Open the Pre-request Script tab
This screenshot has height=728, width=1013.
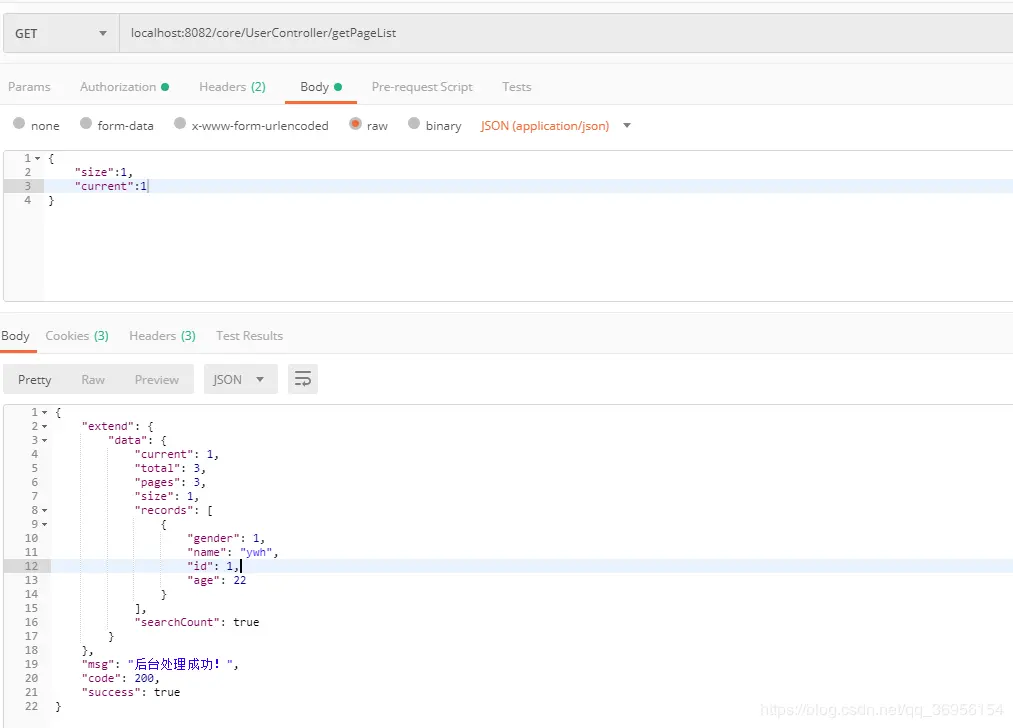coord(422,87)
